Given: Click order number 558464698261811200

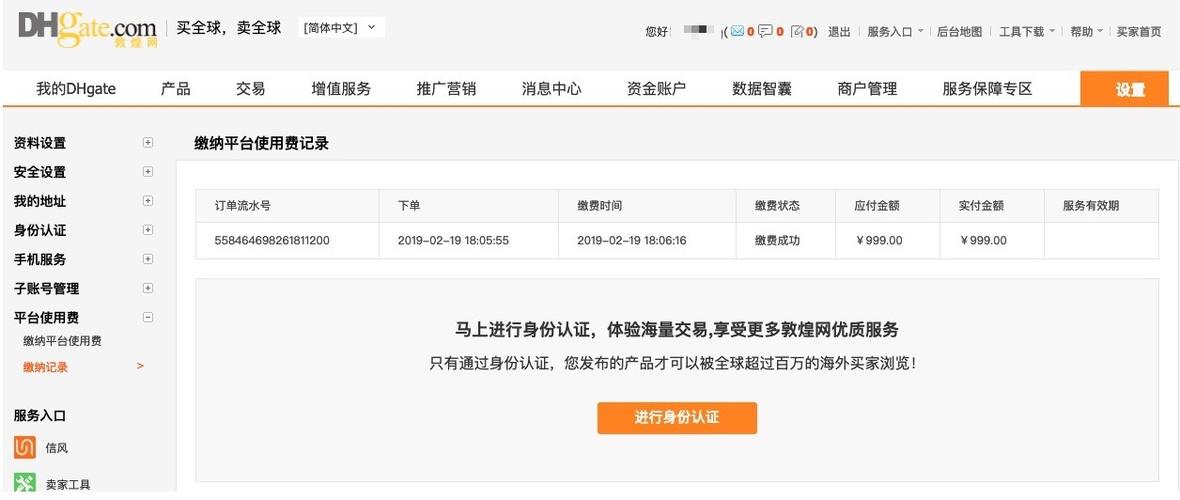Looking at the screenshot, I should (272, 241).
